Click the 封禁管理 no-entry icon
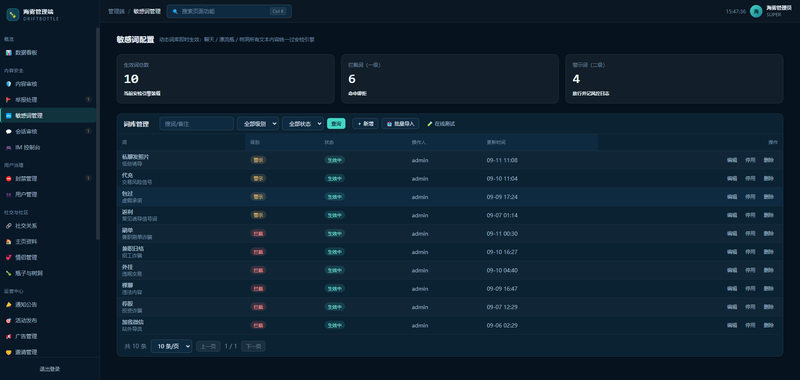 (x=8, y=179)
